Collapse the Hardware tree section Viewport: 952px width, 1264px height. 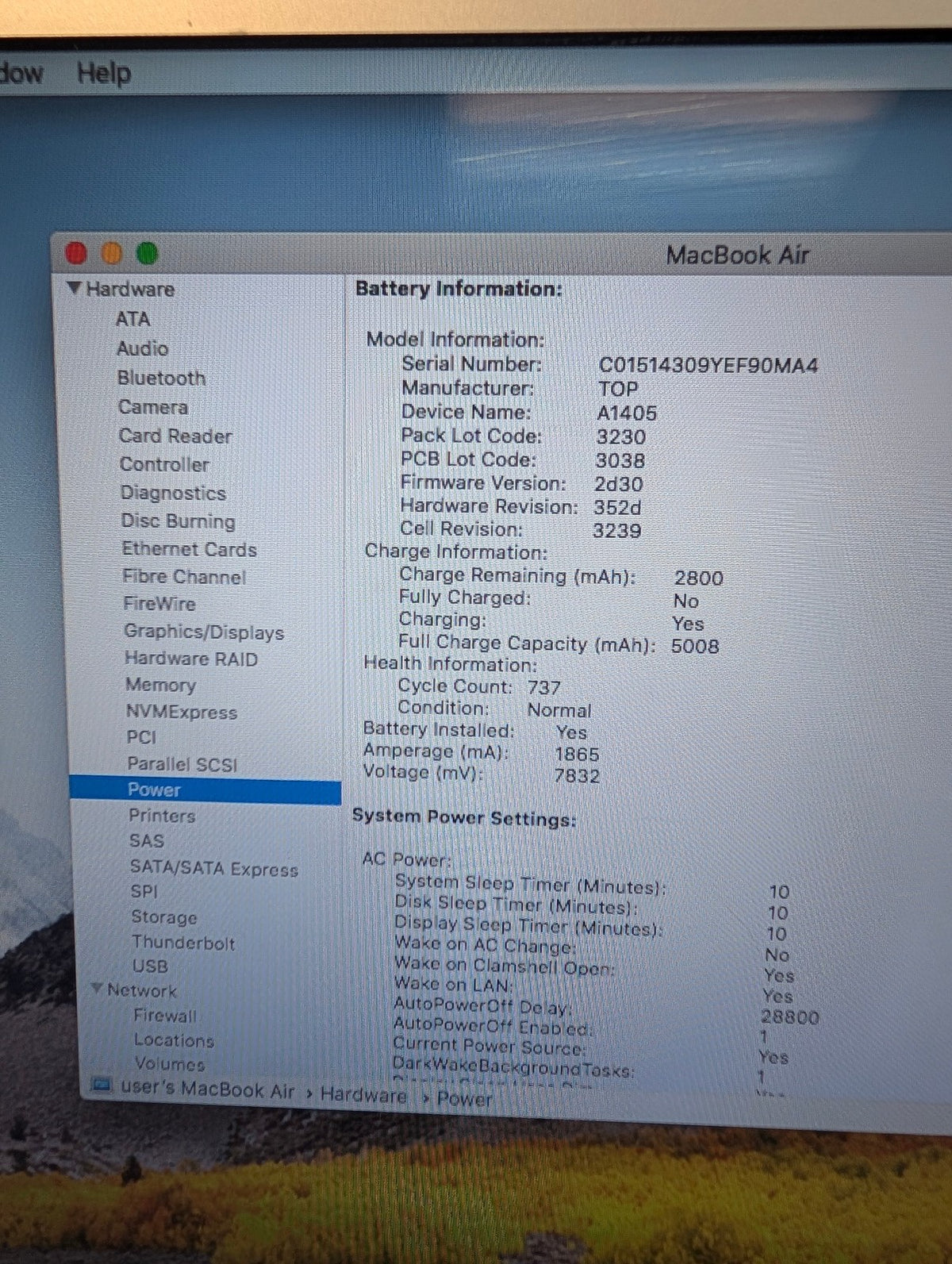[x=75, y=288]
